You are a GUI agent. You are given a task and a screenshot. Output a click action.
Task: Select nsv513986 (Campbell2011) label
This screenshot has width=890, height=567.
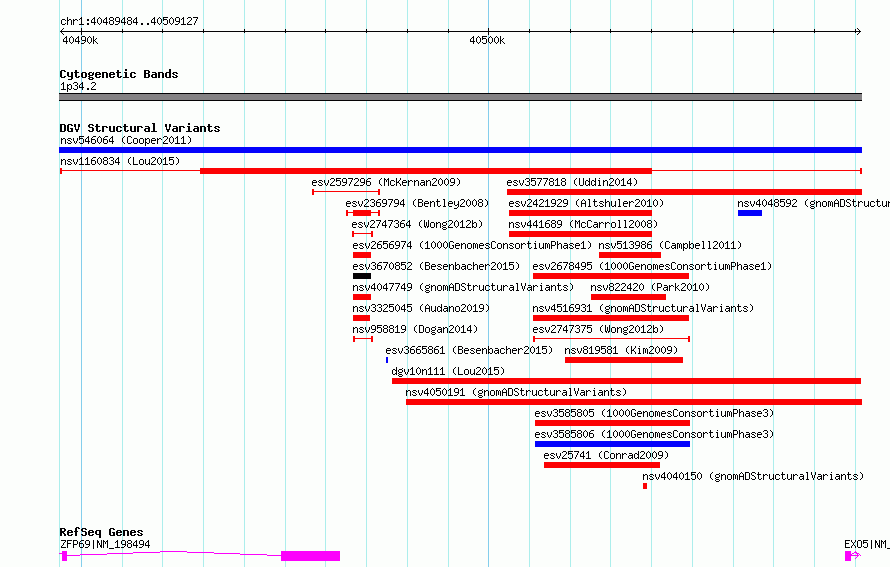670,245
